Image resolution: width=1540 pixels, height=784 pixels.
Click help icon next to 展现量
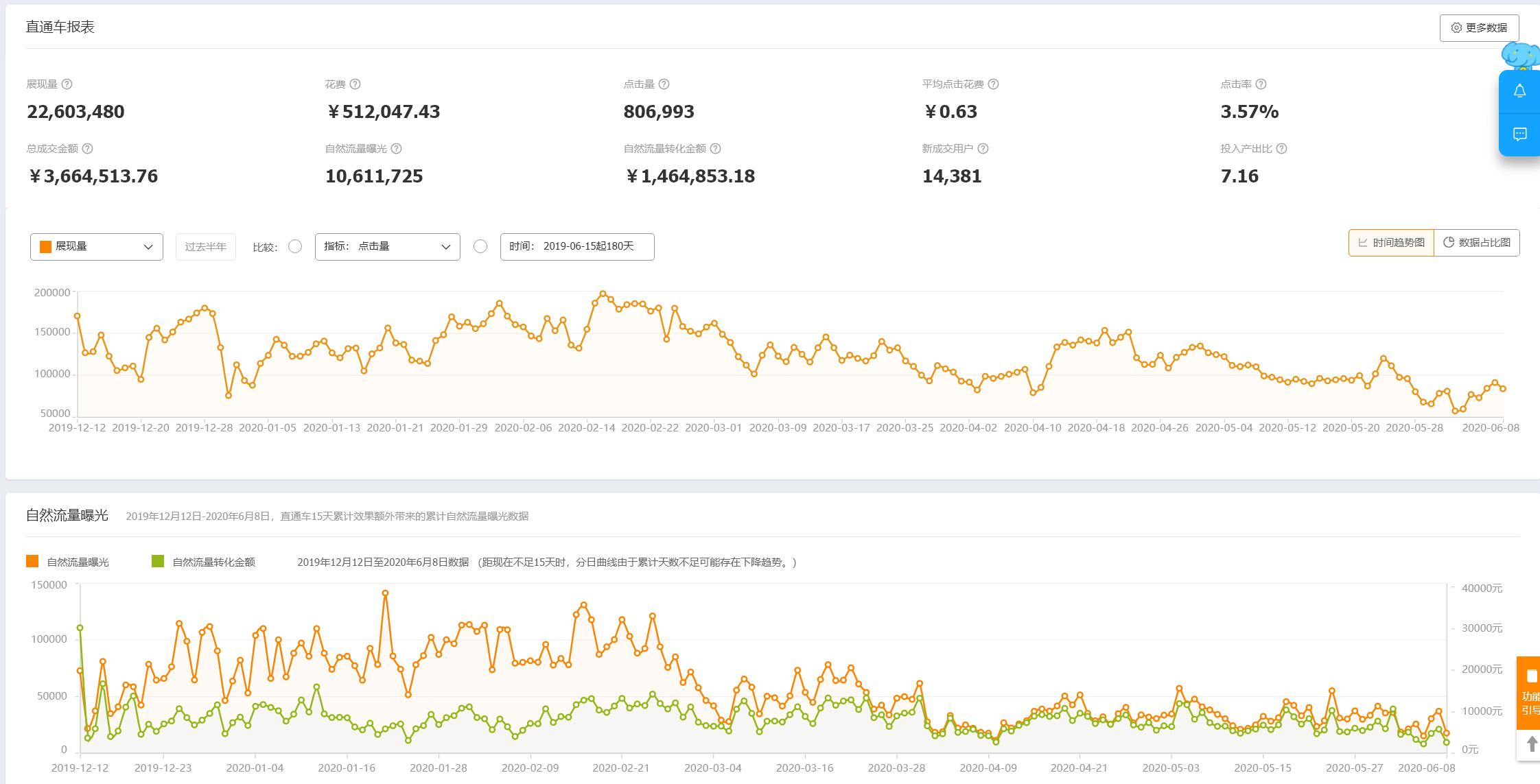[67, 84]
